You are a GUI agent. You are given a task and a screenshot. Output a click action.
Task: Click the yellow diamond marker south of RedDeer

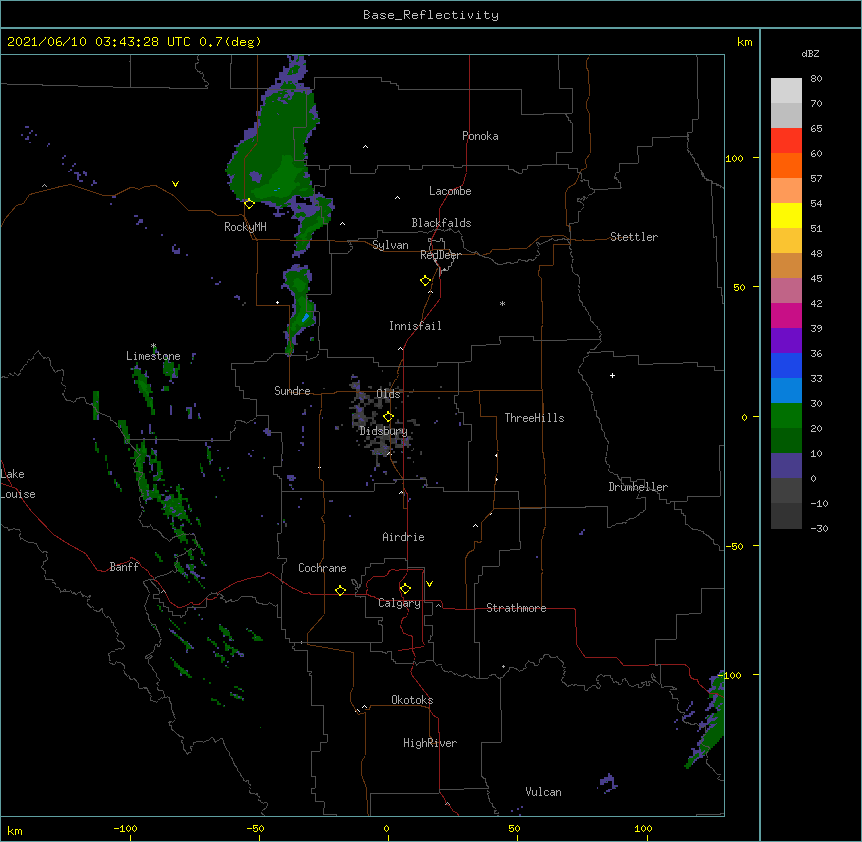425,281
